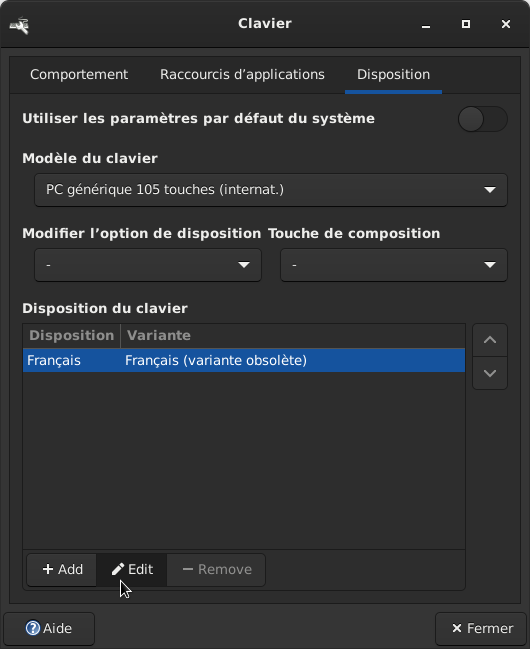Switch to the Comportement tab
This screenshot has width=530, height=649.
[x=79, y=75]
